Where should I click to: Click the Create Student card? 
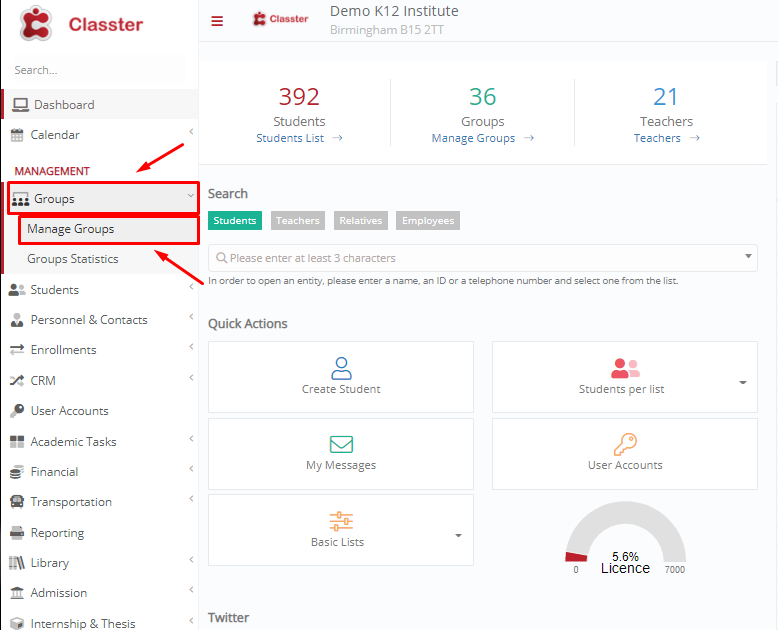click(x=341, y=377)
